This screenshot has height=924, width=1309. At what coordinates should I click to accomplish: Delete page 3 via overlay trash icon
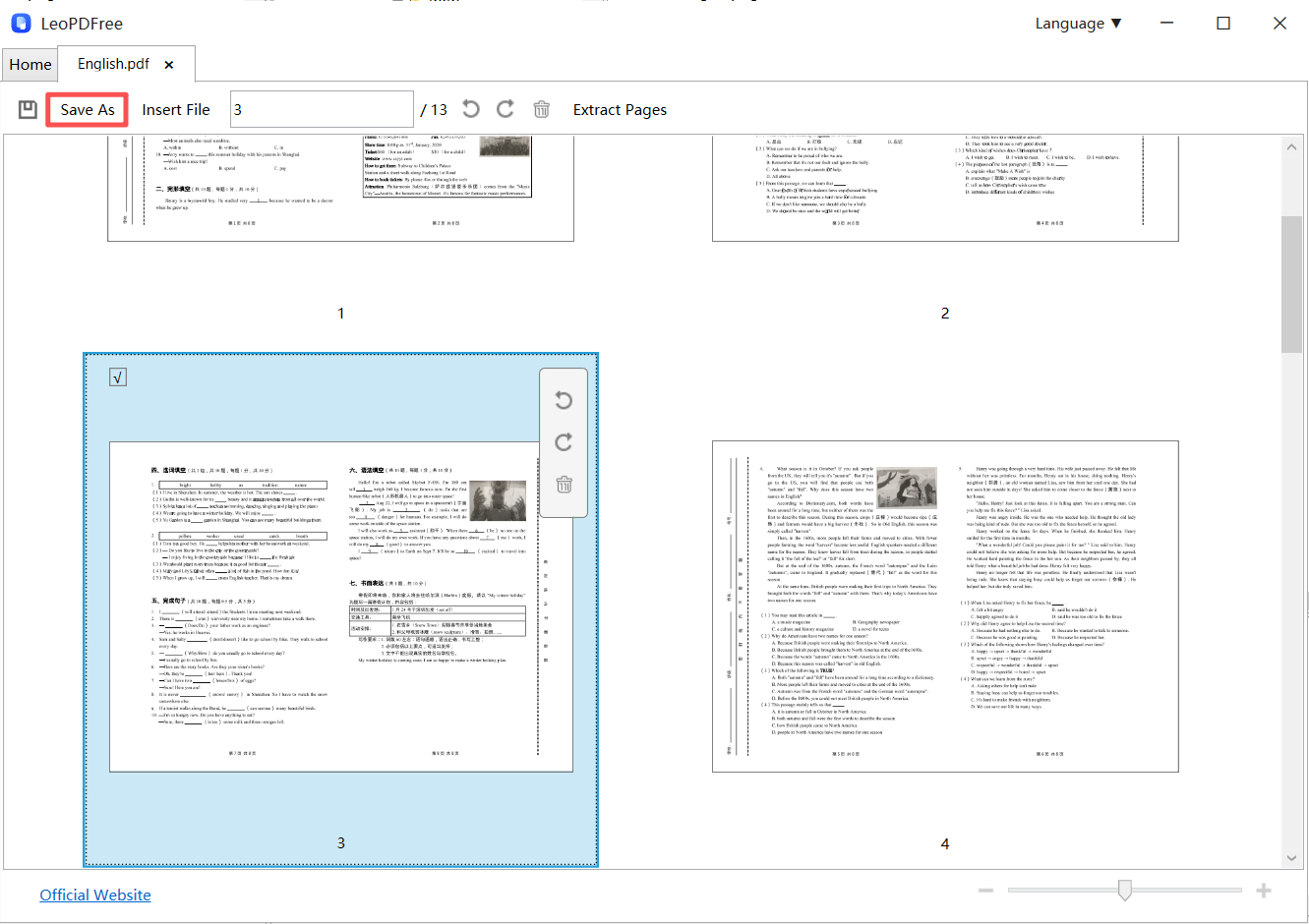click(564, 485)
